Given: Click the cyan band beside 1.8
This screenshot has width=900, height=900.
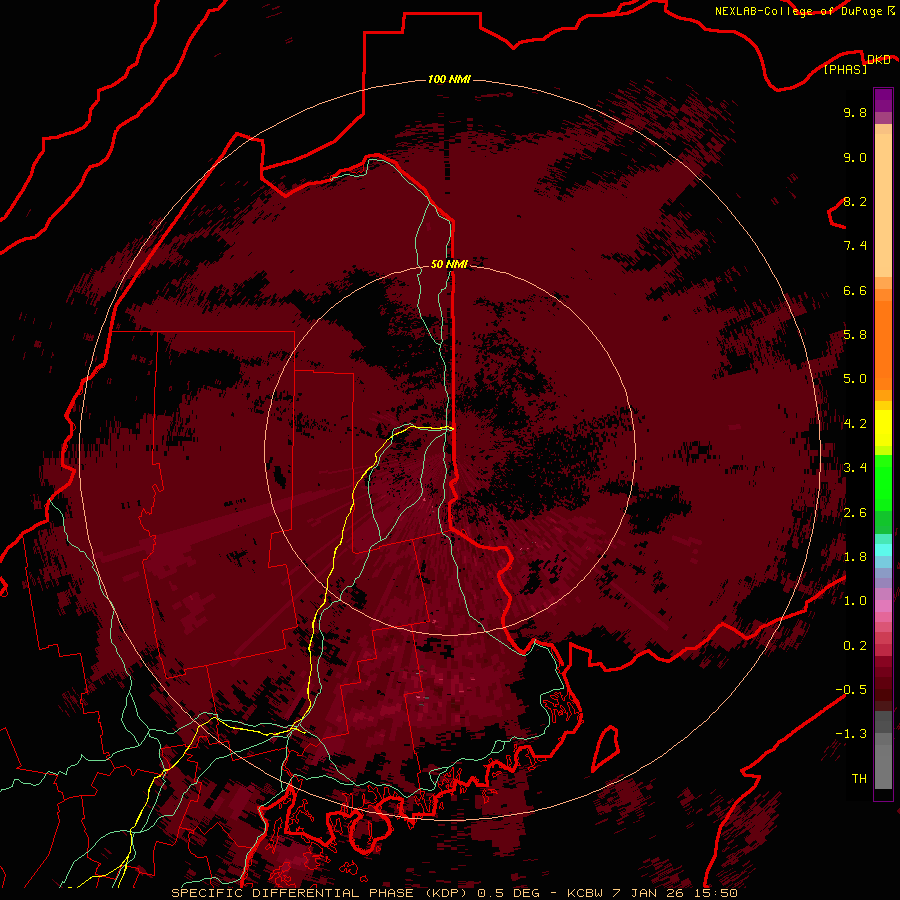Looking at the screenshot, I should click(x=883, y=549).
